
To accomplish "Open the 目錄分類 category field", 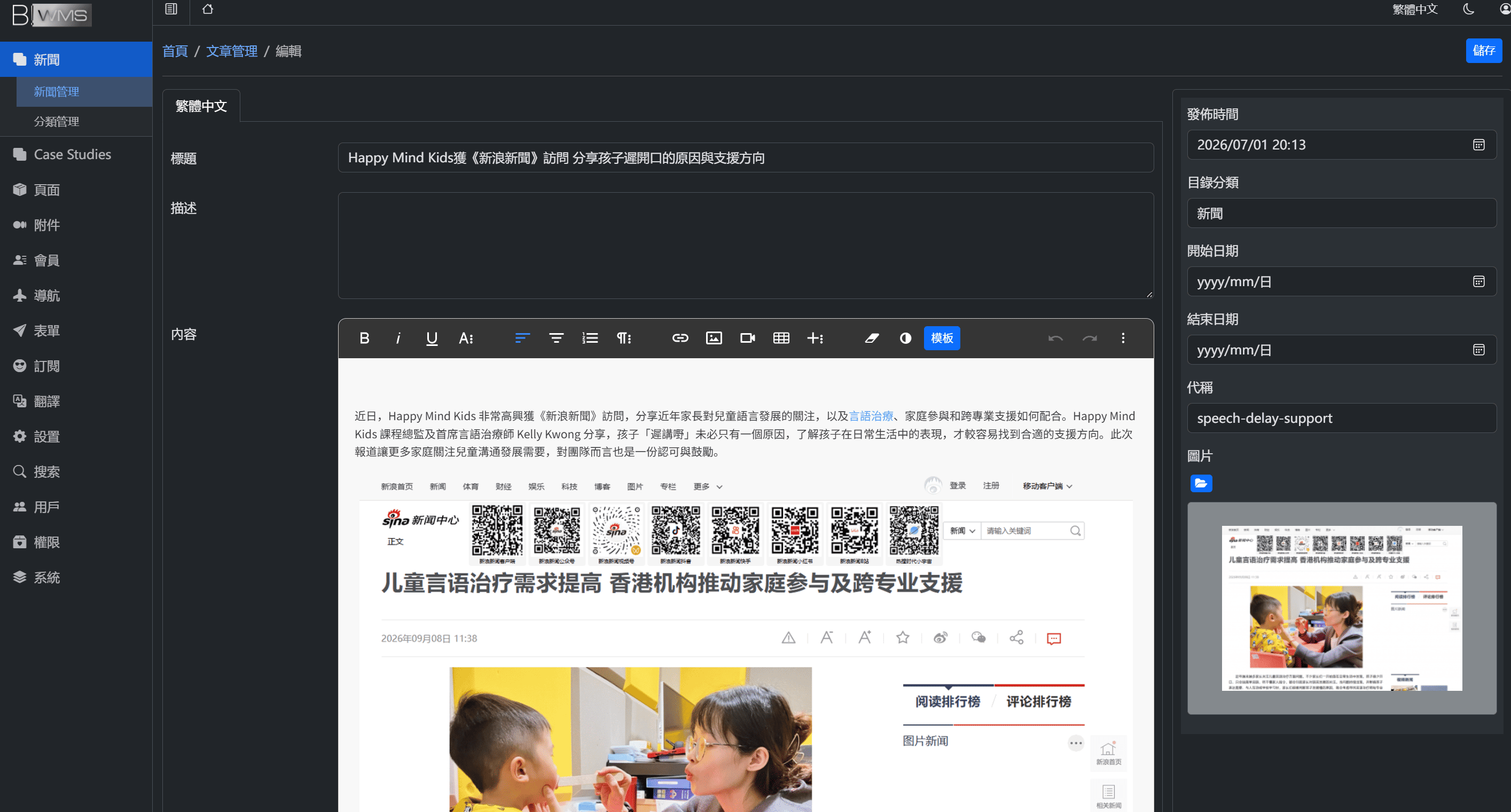I will pos(1342,214).
